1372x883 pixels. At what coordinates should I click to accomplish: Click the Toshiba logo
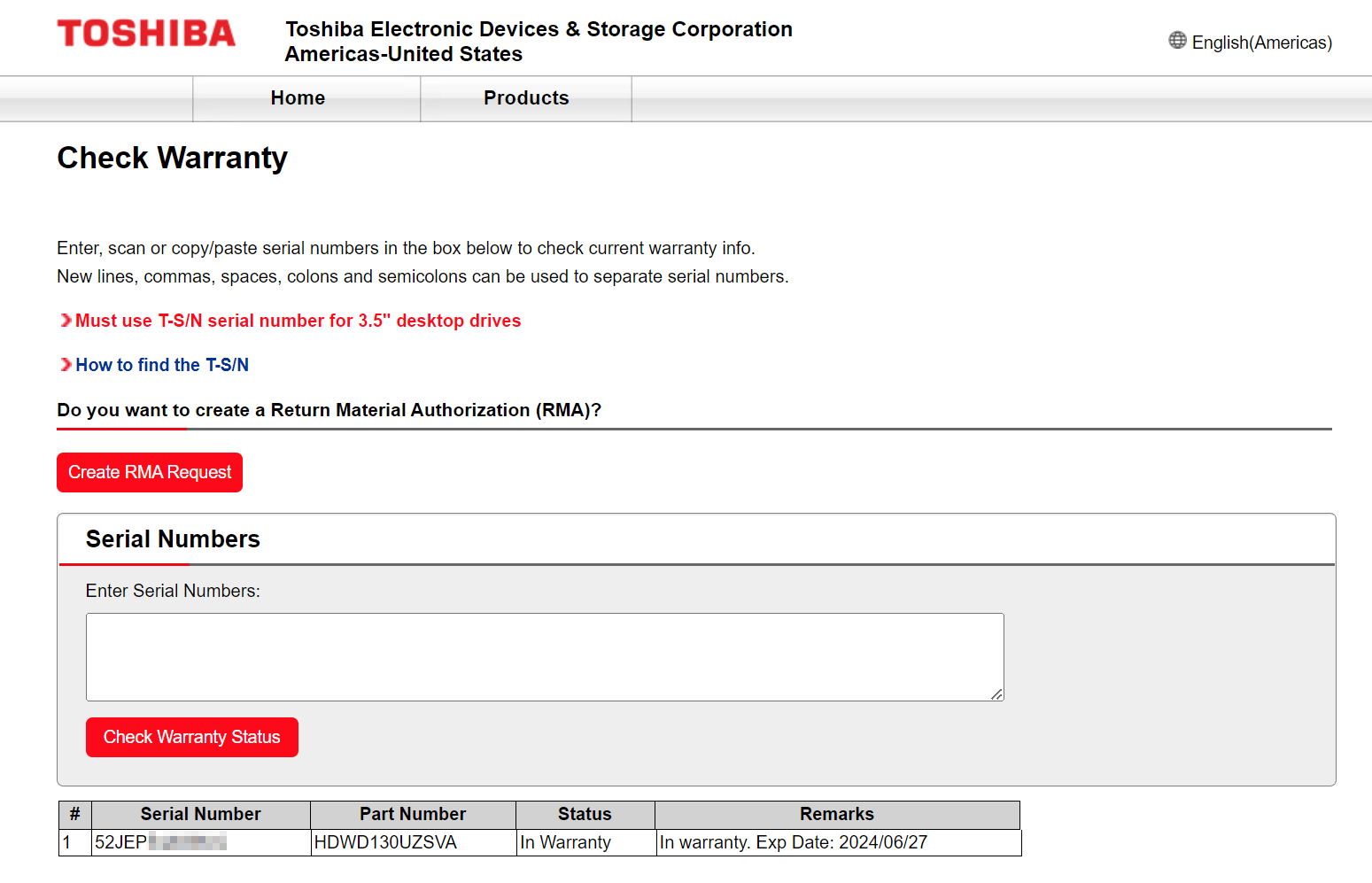[x=146, y=34]
